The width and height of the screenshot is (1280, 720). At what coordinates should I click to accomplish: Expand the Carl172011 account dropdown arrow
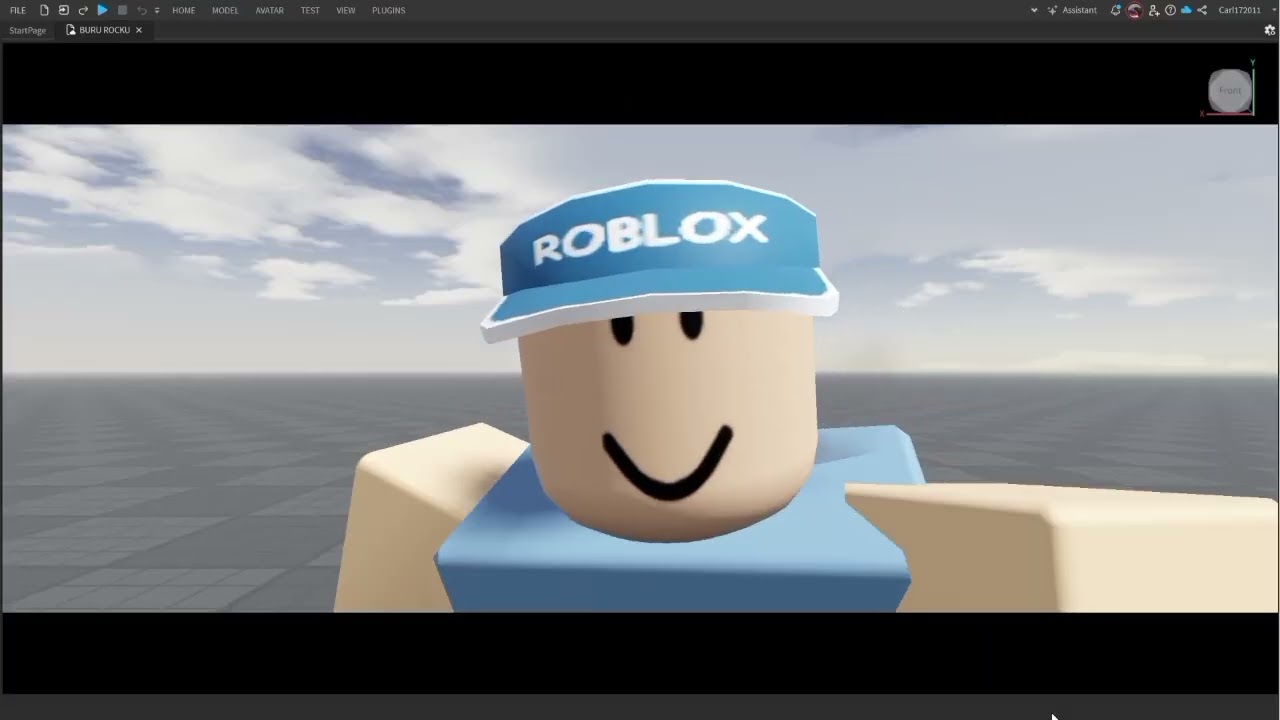[1274, 10]
